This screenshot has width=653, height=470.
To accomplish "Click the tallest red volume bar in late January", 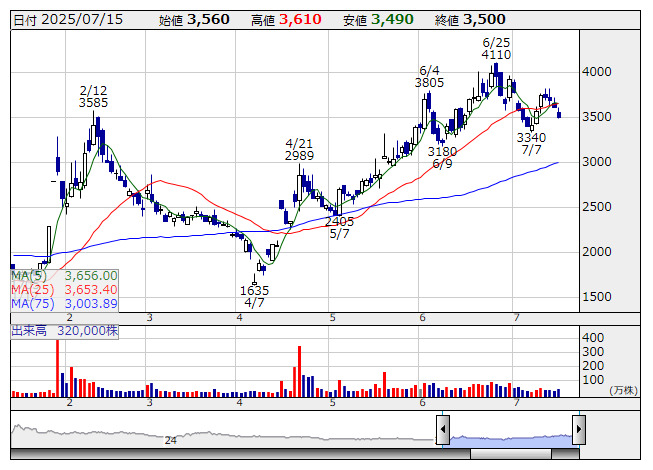I will point(57,368).
